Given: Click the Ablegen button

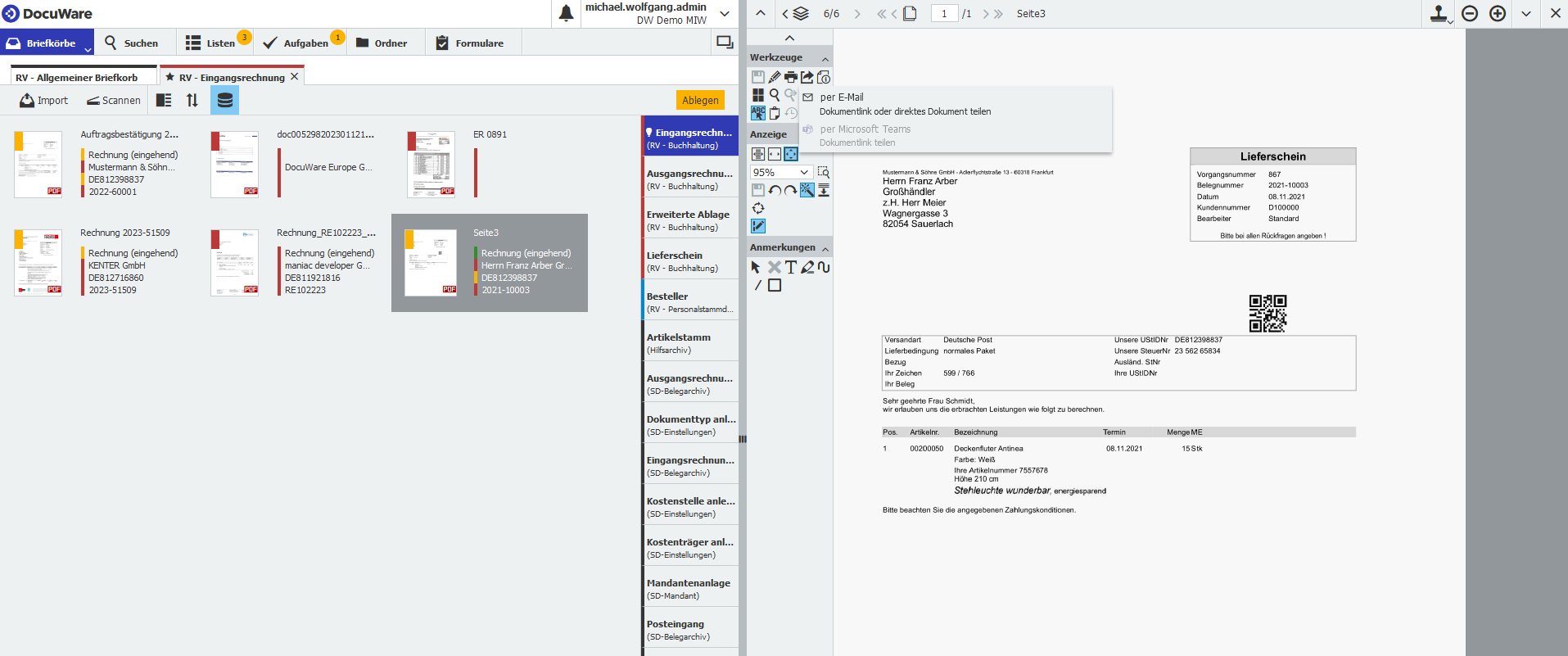Looking at the screenshot, I should pyautogui.click(x=700, y=100).
